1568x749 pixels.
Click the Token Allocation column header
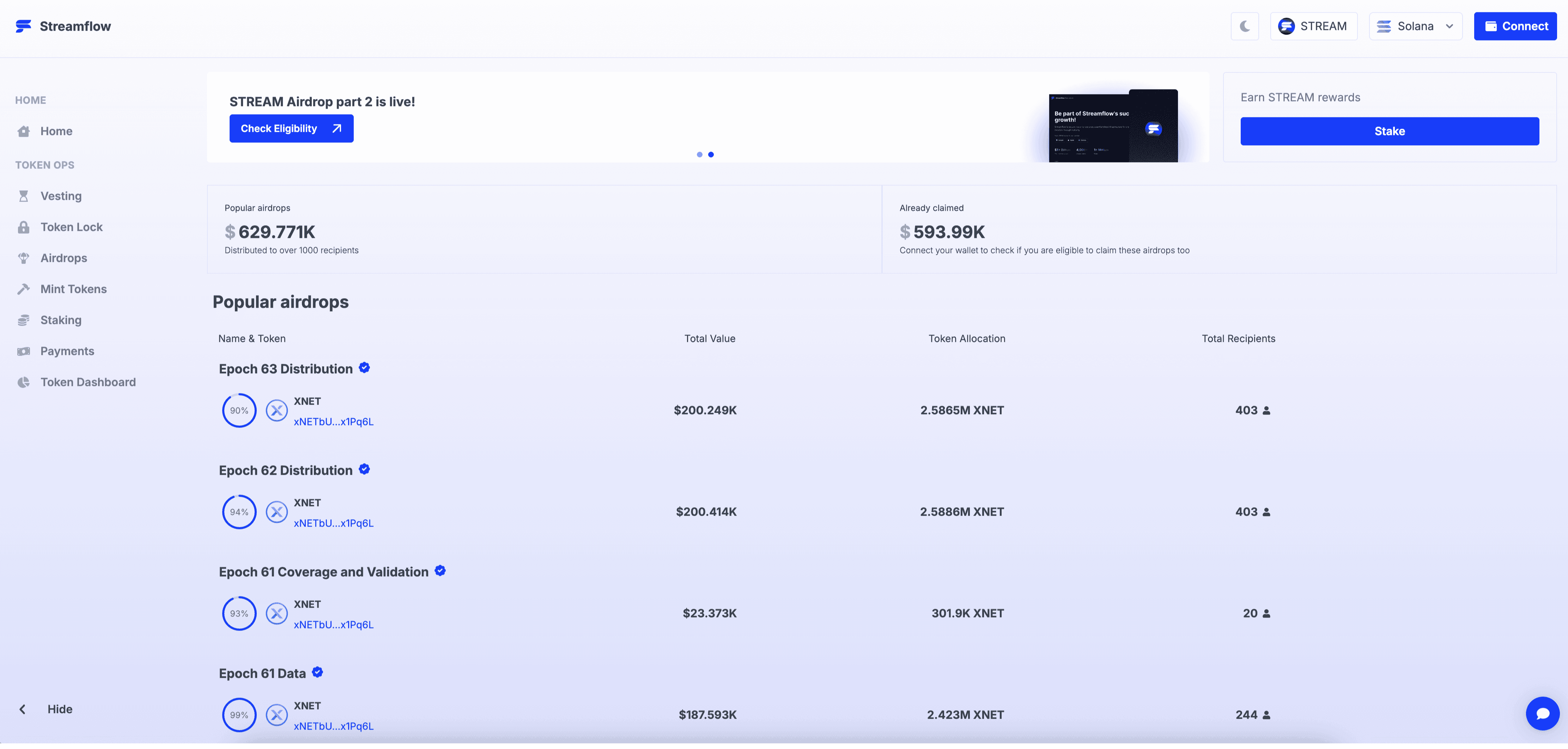[967, 338]
